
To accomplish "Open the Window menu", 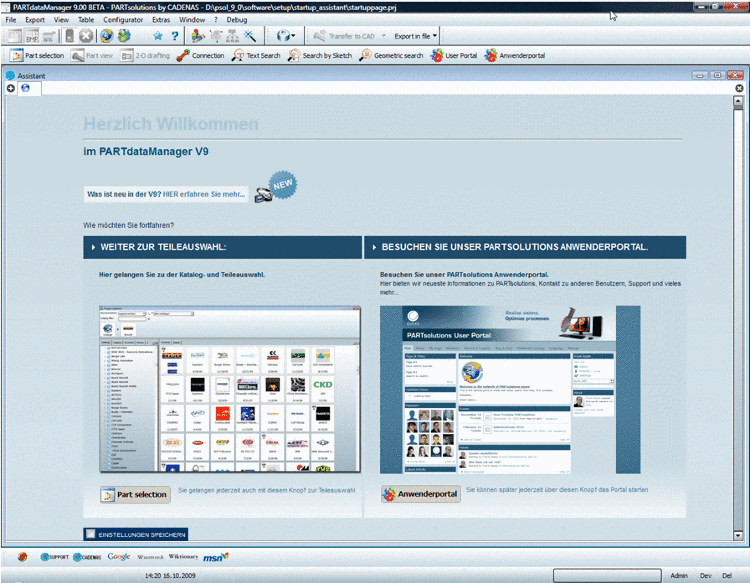I will pyautogui.click(x=192, y=20).
